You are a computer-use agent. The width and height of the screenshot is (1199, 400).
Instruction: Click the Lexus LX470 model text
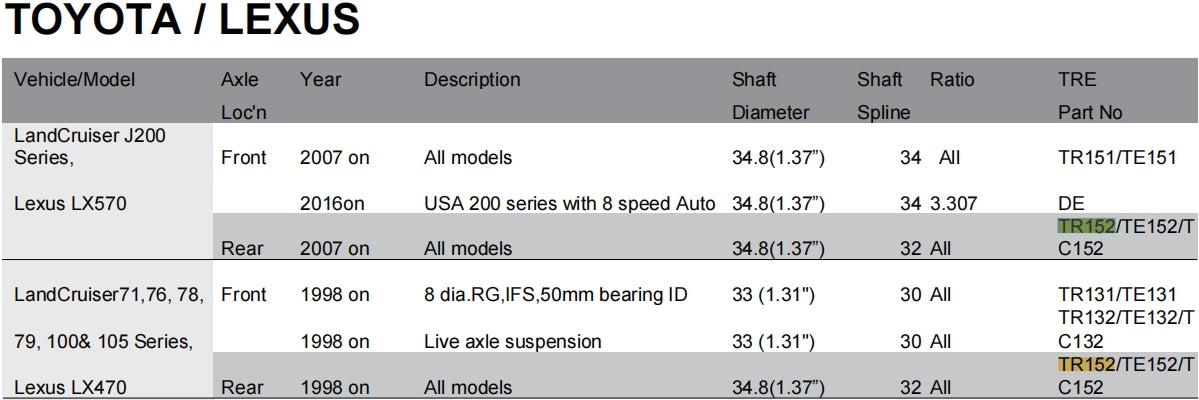pos(71,388)
